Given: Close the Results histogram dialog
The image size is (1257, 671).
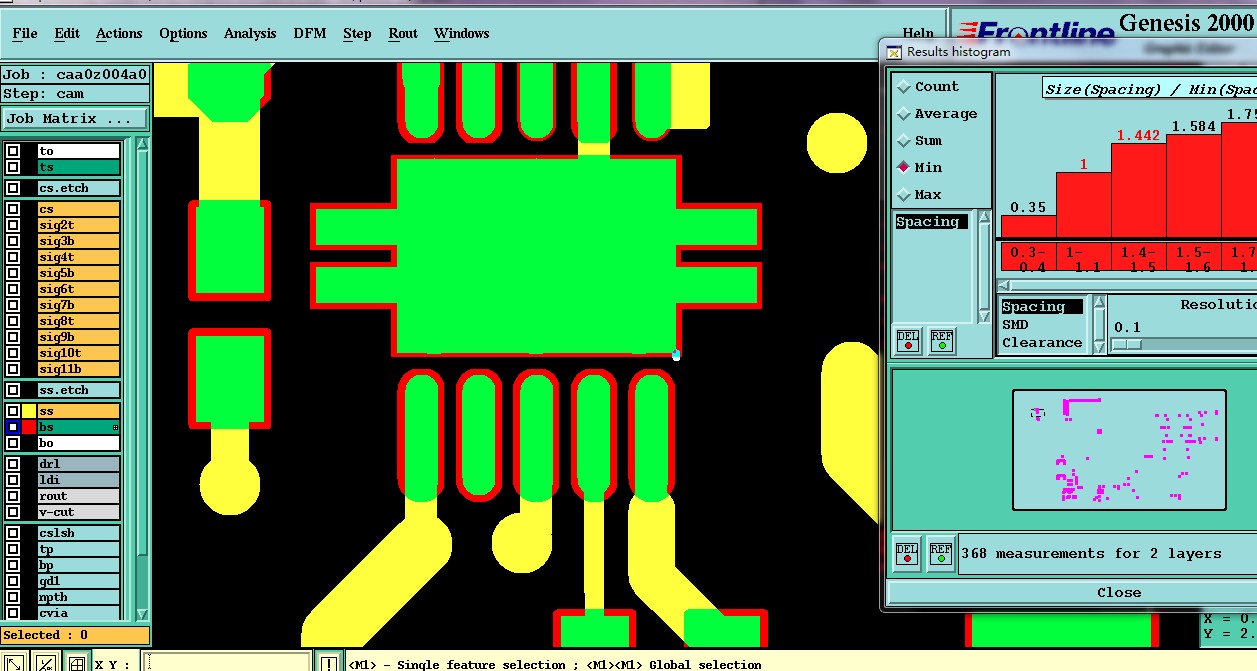Looking at the screenshot, I should [x=1119, y=592].
